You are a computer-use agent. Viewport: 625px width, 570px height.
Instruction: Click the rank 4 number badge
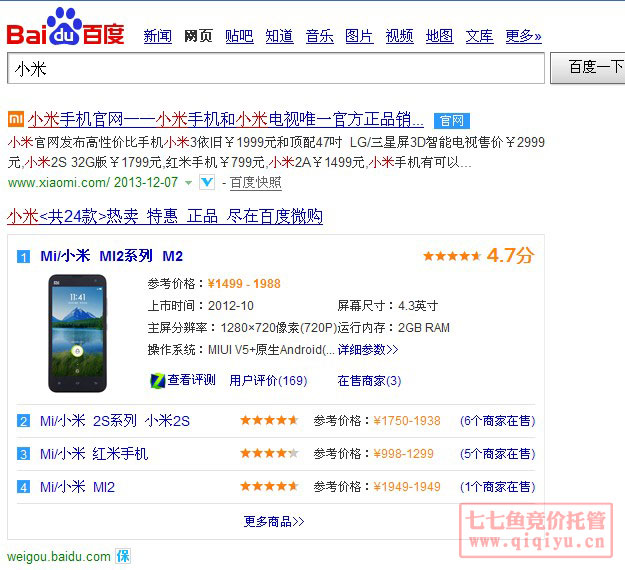[x=24, y=487]
